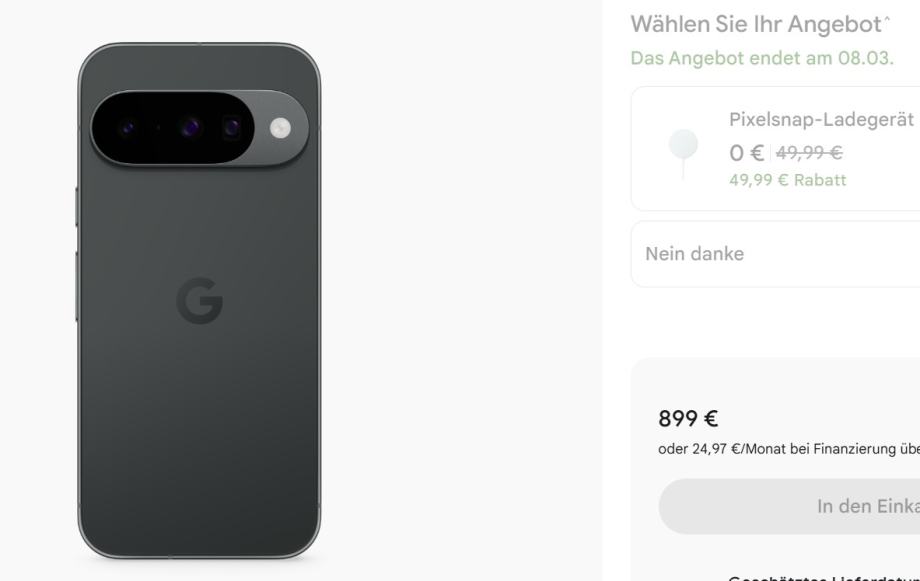Click the '49,99 € Rabatt' discount label
920x581 pixels.
[787, 180]
